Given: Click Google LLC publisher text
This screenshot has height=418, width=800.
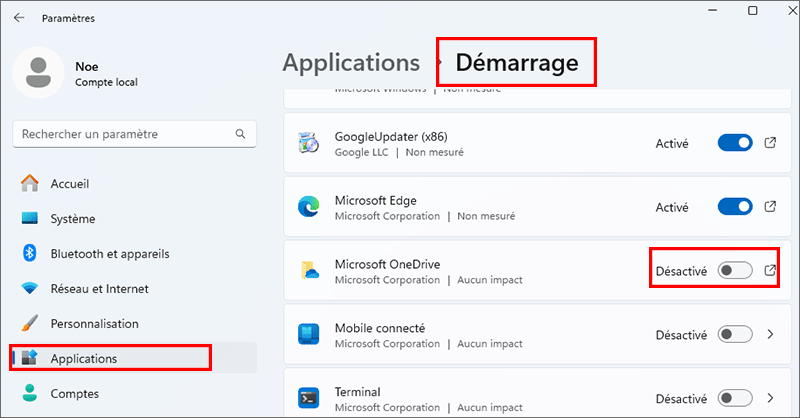Looking at the screenshot, I should (361, 152).
